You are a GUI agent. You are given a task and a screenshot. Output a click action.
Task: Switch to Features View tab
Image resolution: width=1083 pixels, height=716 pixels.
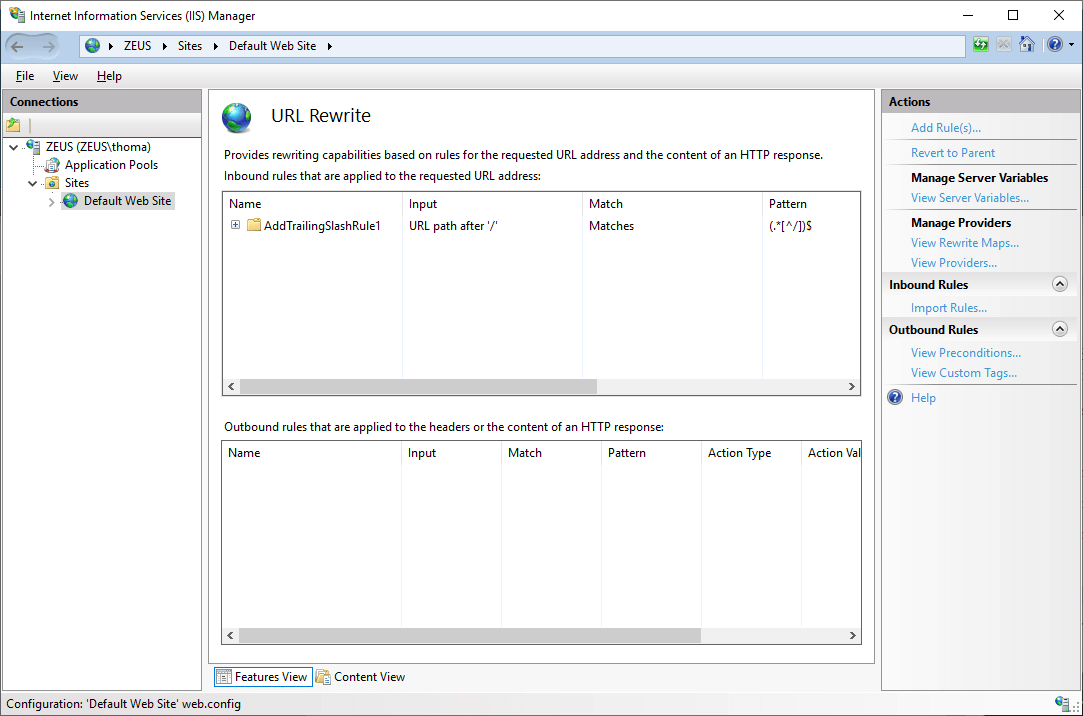(263, 677)
